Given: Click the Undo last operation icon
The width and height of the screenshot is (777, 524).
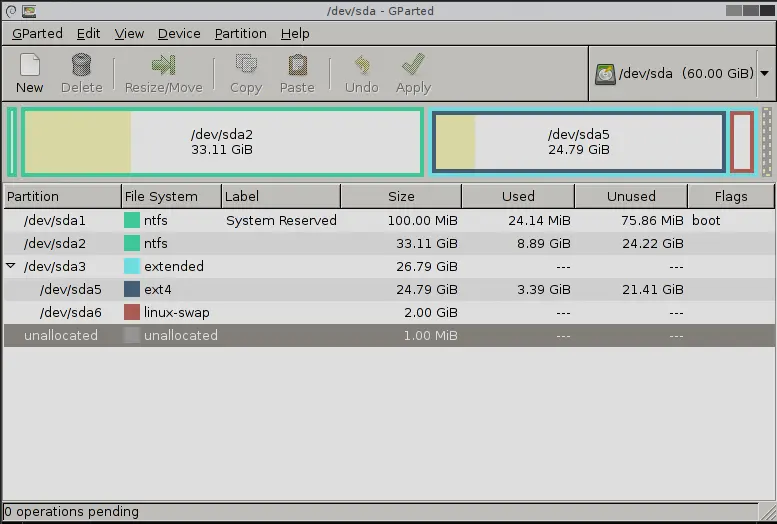Looking at the screenshot, I should click(x=362, y=65).
